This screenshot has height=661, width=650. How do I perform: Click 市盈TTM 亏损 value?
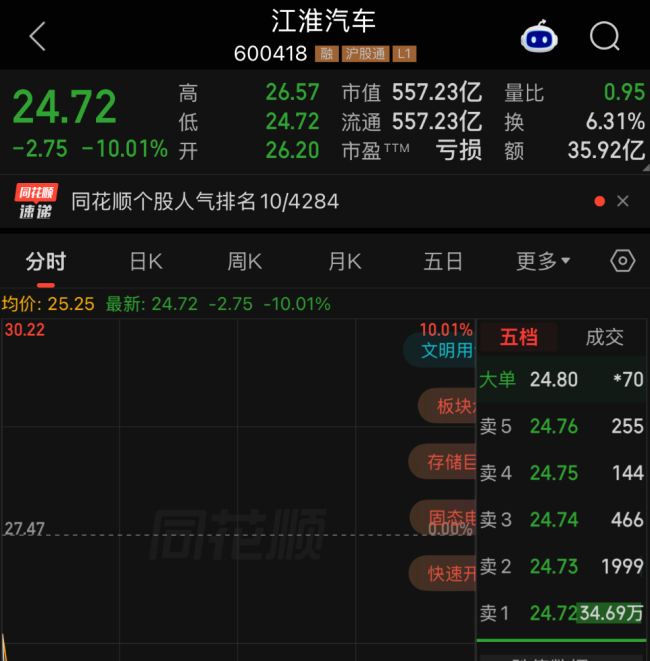tap(411, 150)
